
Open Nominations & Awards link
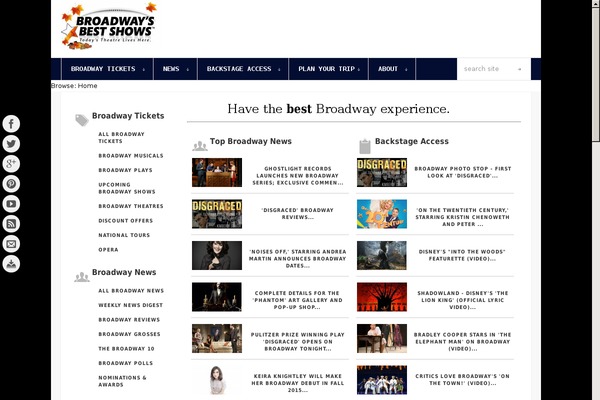[122, 381]
